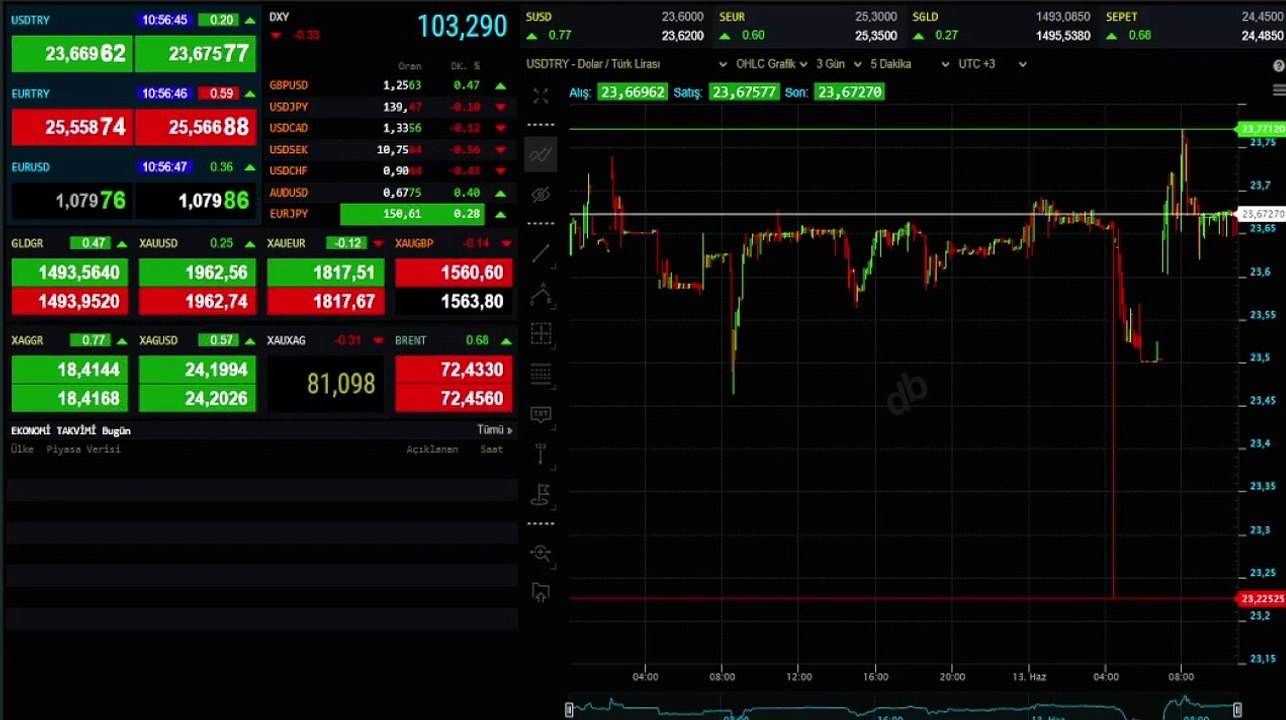Grab the left handle of chart range slider
The image size is (1286, 720).
click(x=570, y=710)
